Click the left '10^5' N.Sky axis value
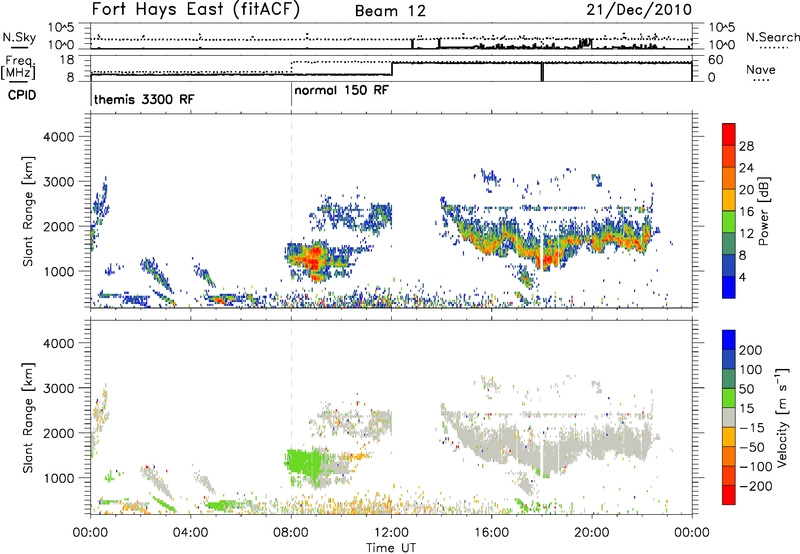 61,28
